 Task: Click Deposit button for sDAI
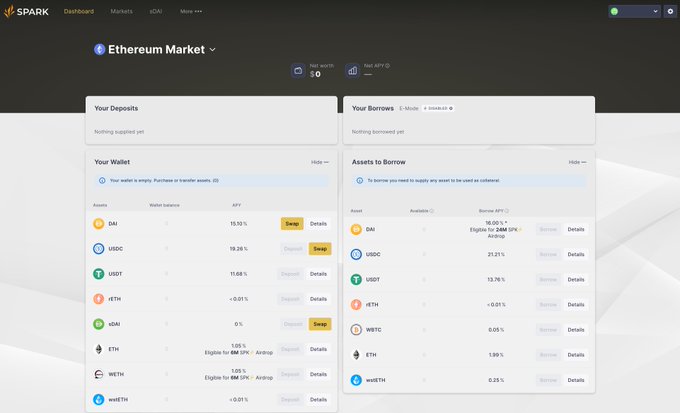[x=293, y=324]
